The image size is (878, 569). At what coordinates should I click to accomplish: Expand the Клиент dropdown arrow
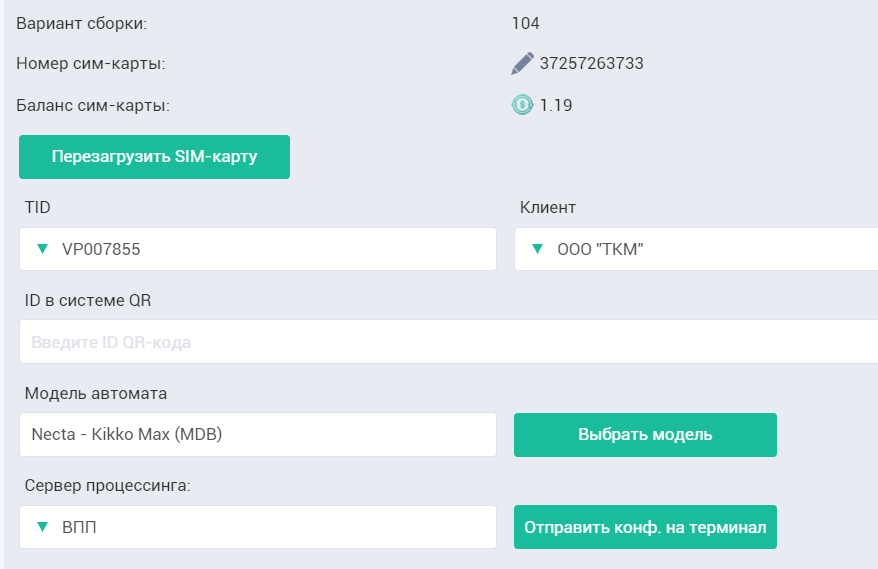(538, 249)
